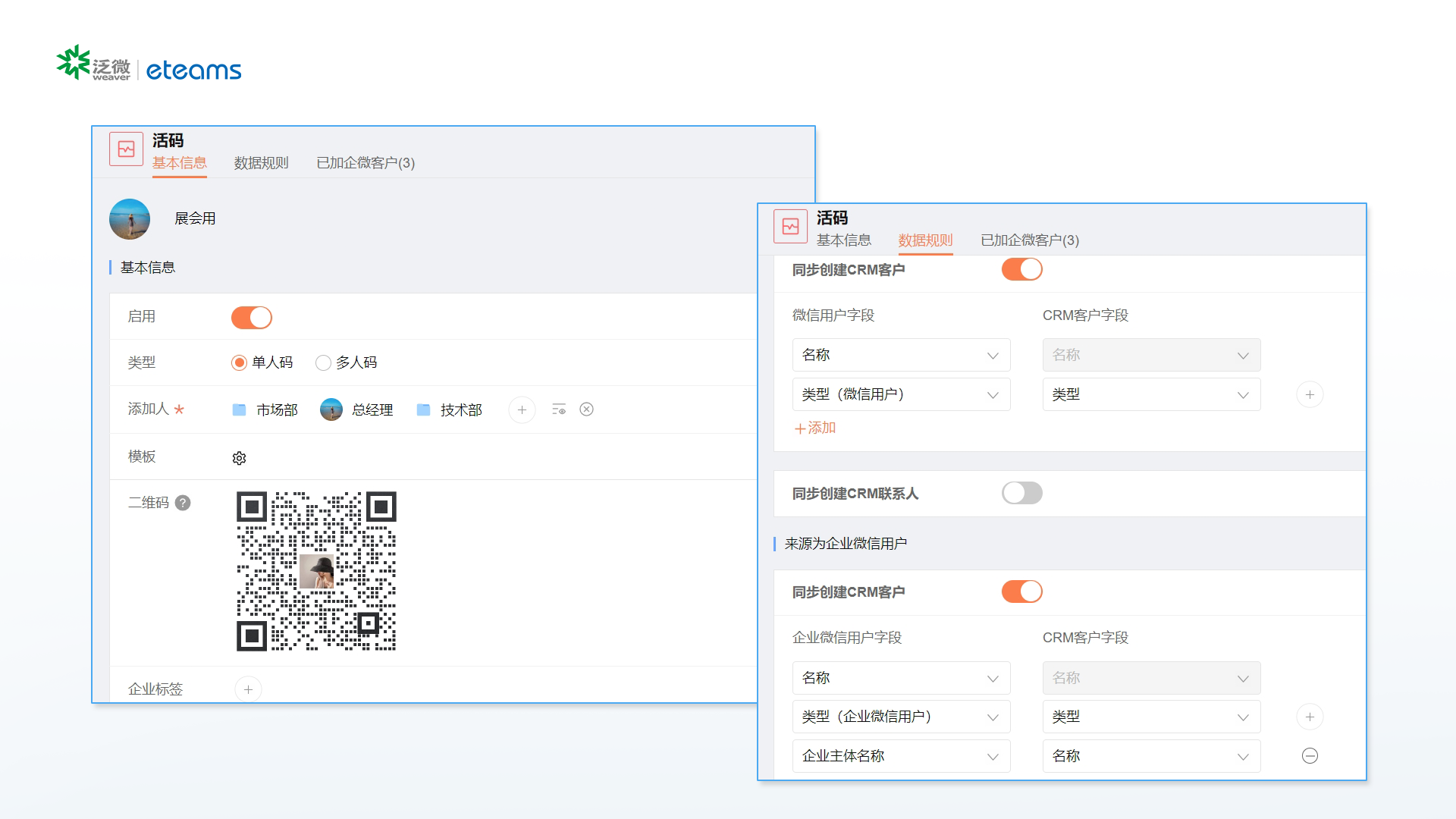Viewport: 1456px width, 819px height.
Task: Remove the 企业主体名称 mapping row
Action: (1310, 756)
